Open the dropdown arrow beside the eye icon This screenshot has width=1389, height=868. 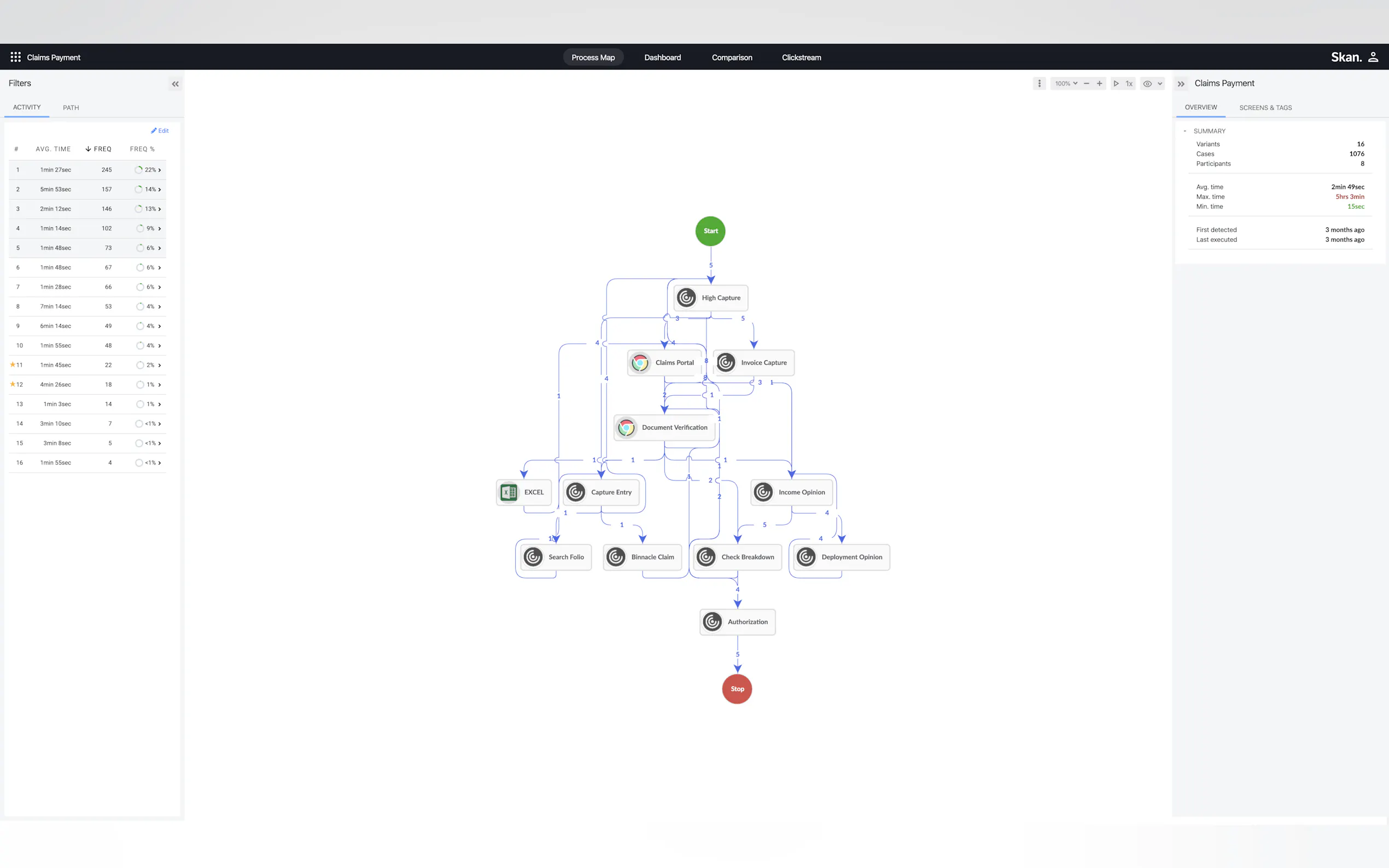click(x=1160, y=84)
